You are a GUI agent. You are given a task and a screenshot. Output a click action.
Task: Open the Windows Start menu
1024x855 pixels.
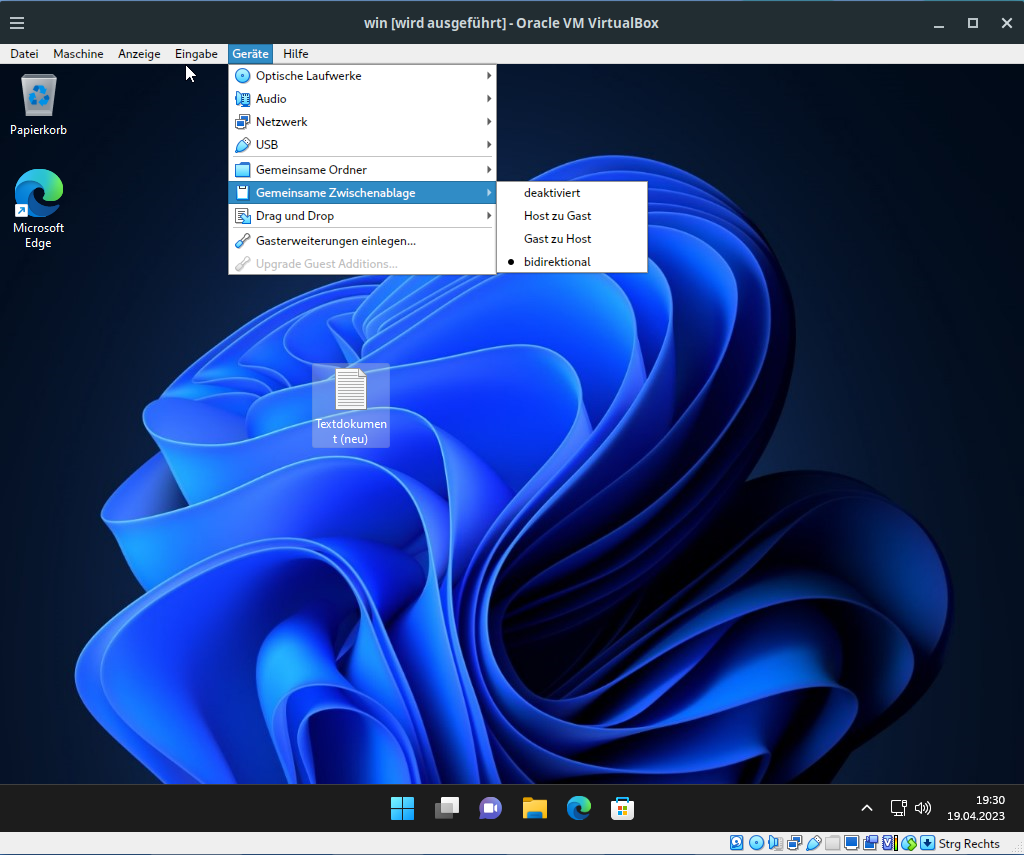[x=402, y=808]
